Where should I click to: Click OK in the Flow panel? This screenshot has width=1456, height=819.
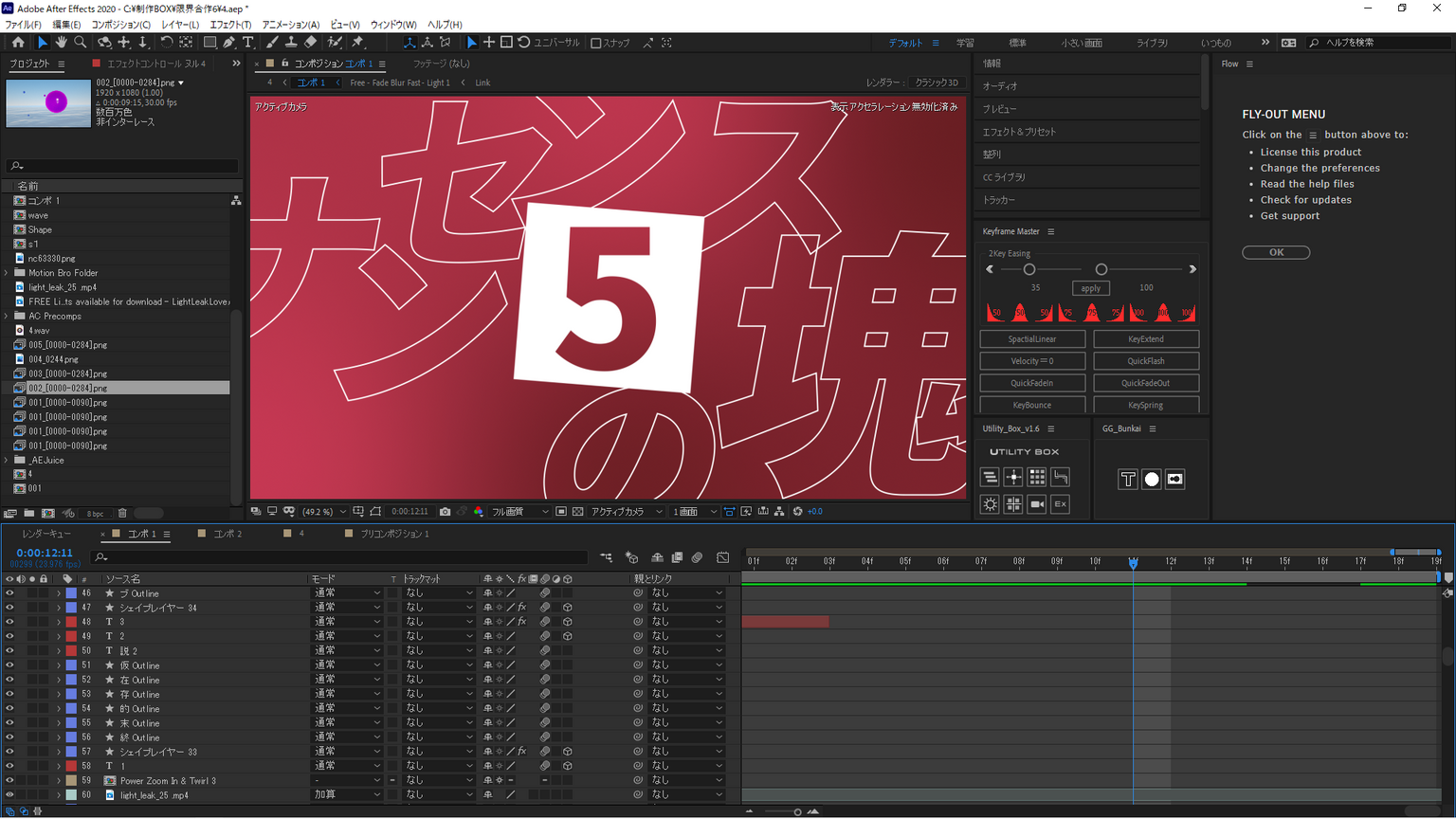coord(1276,252)
